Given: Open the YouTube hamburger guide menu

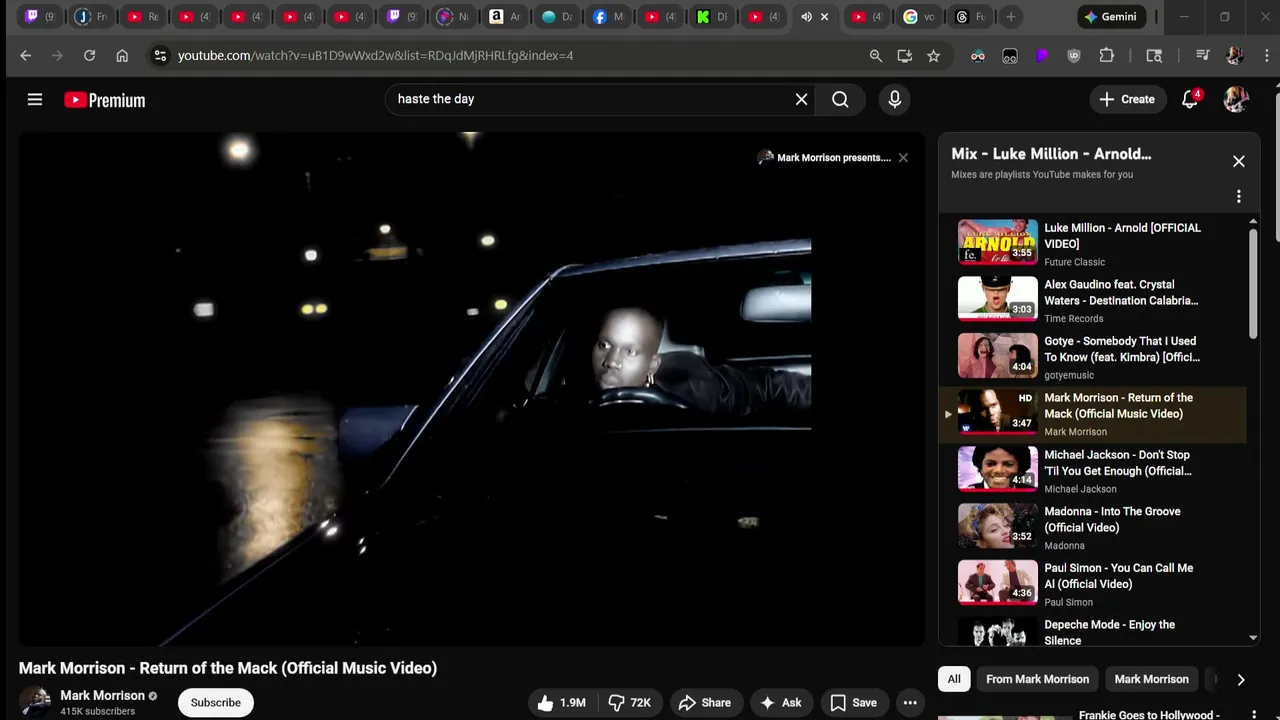Looking at the screenshot, I should point(35,99).
